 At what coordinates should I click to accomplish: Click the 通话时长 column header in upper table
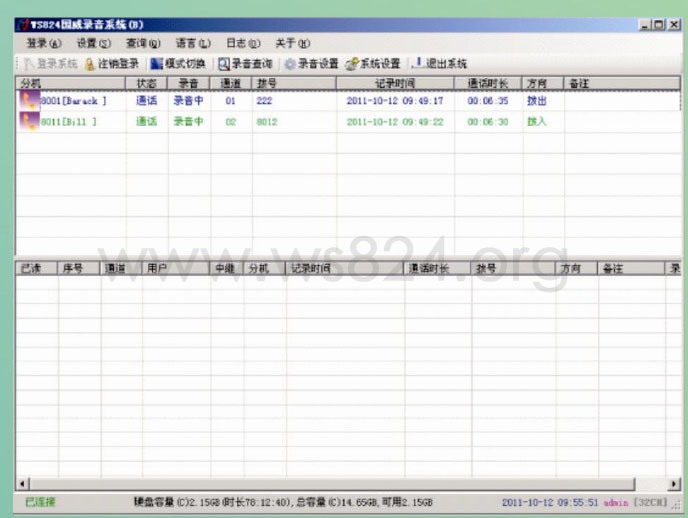point(488,83)
